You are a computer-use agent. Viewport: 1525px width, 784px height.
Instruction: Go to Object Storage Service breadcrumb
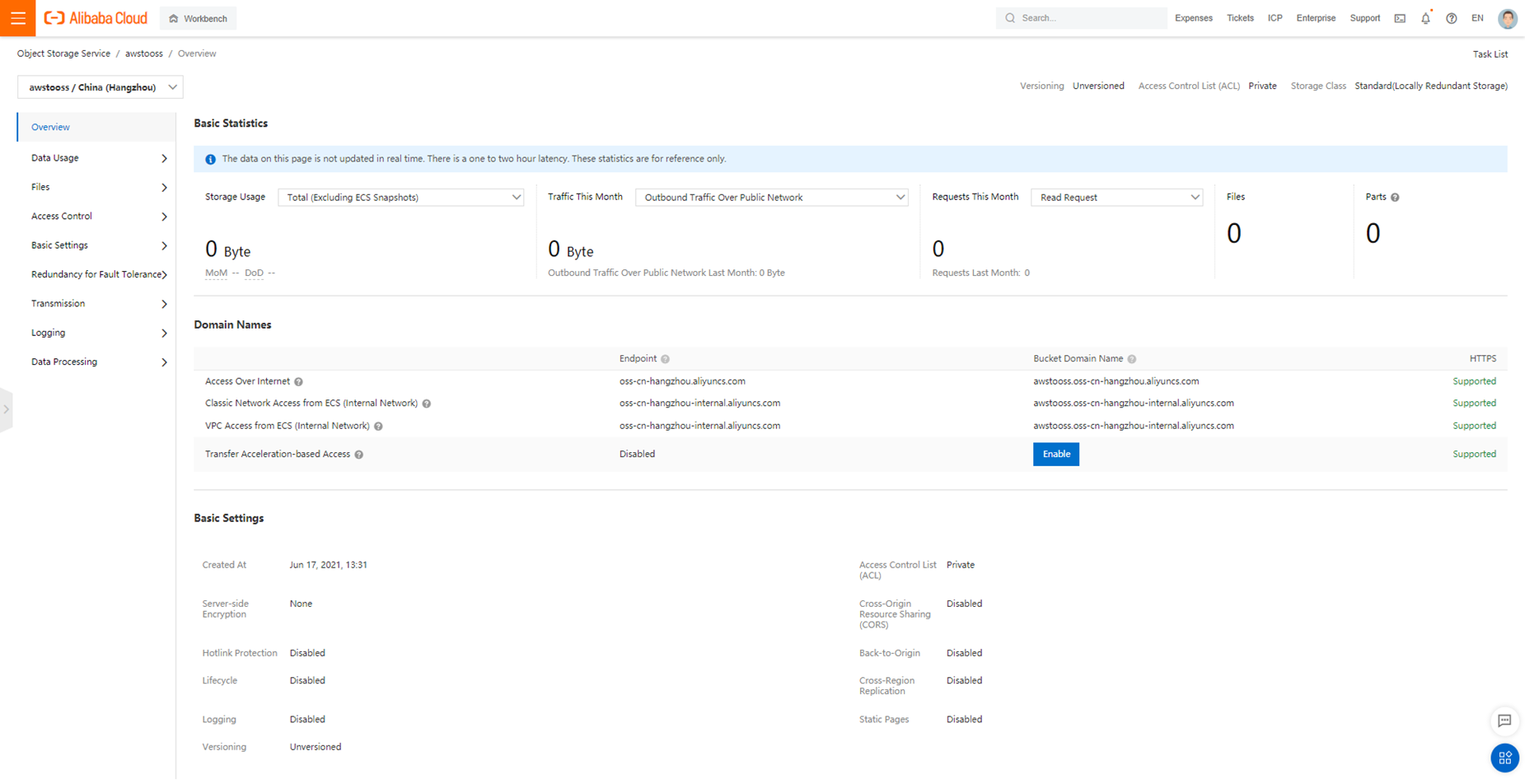tap(63, 54)
